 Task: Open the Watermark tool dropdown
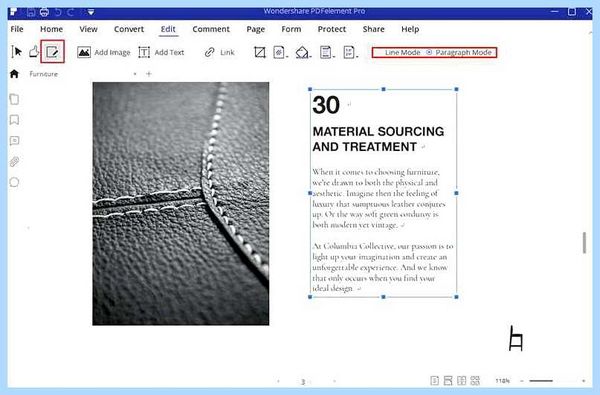point(280,52)
